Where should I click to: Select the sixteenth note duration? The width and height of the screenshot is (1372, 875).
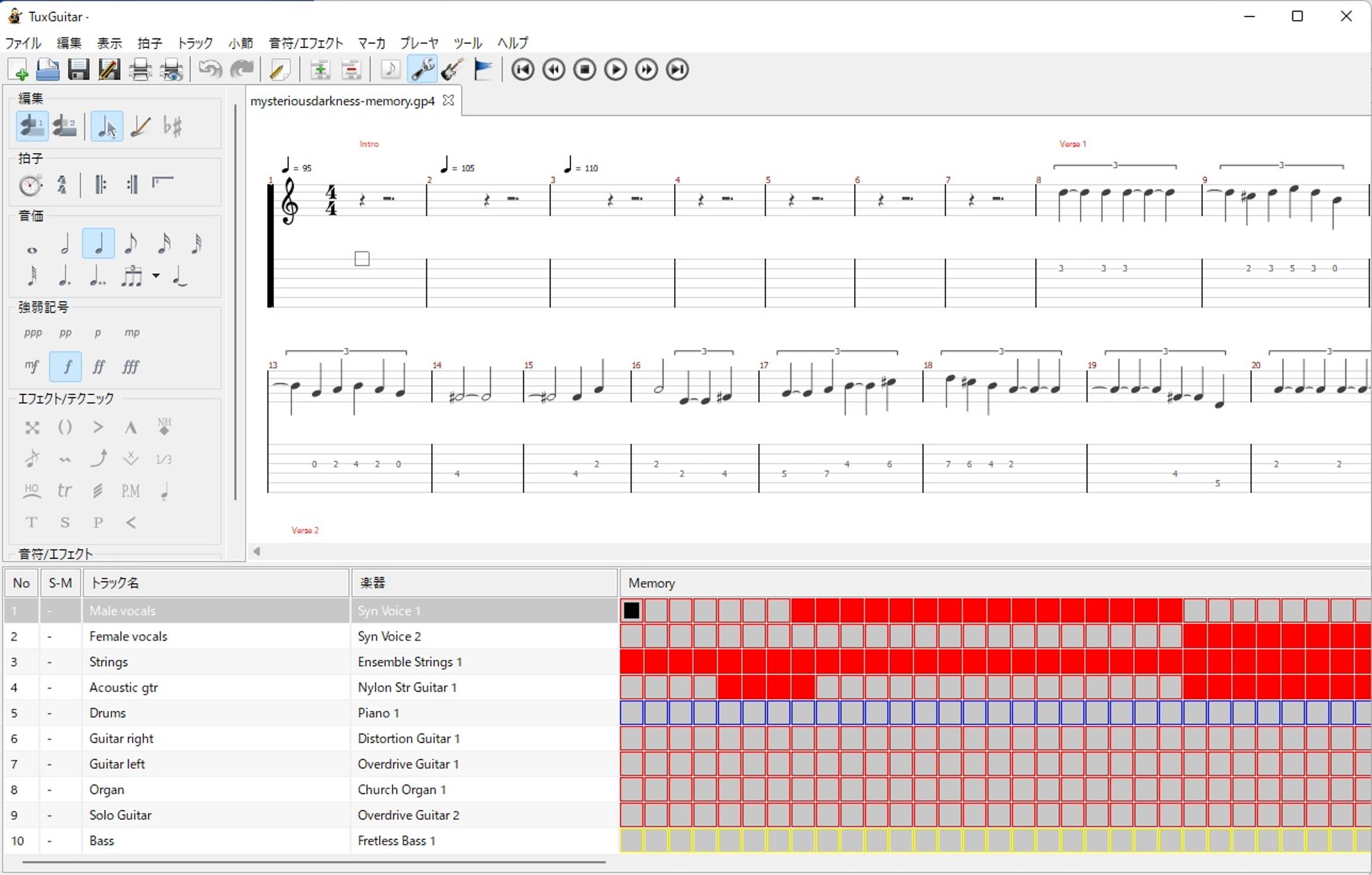(x=164, y=244)
